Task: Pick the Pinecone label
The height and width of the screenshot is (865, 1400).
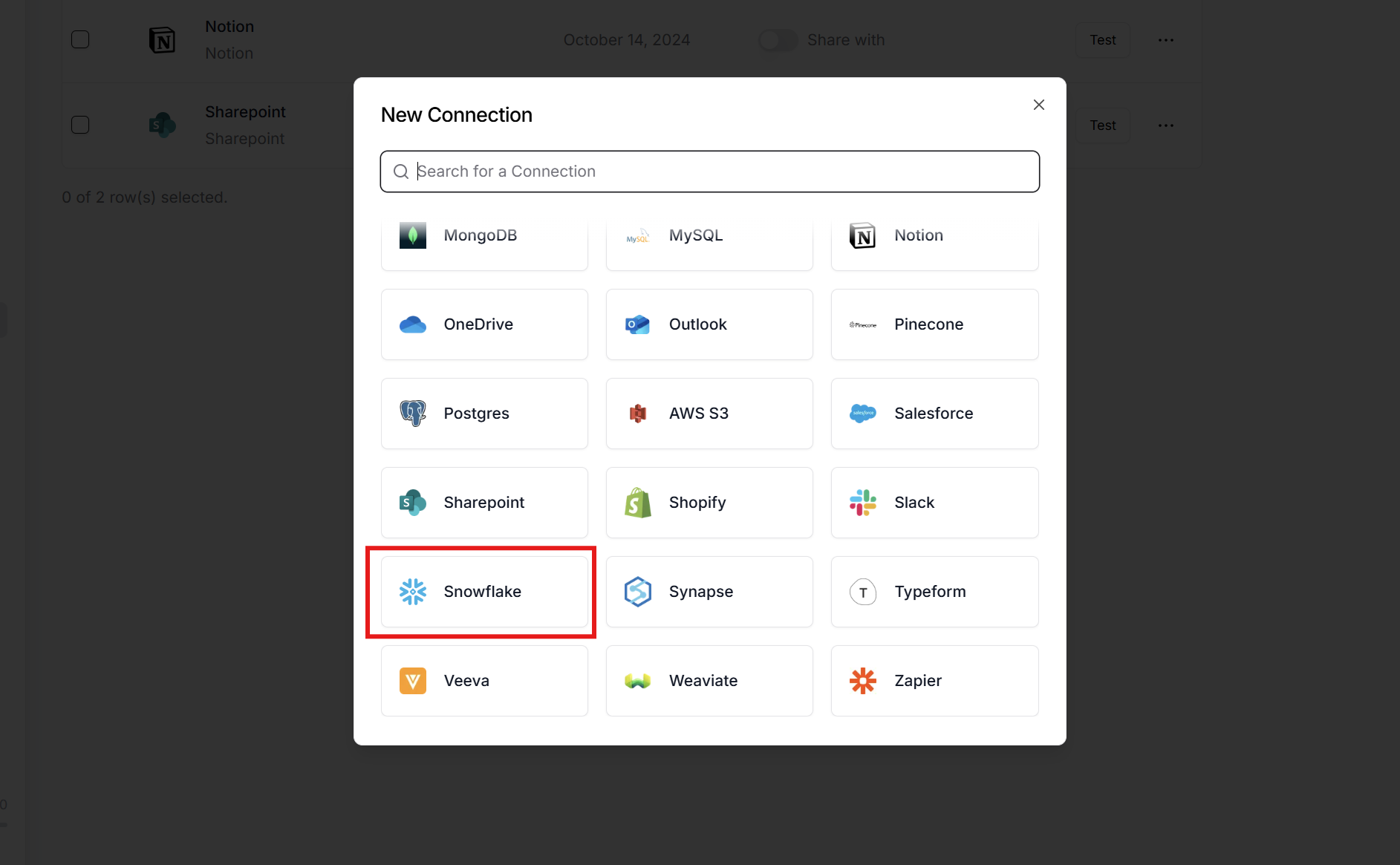Action: point(928,324)
